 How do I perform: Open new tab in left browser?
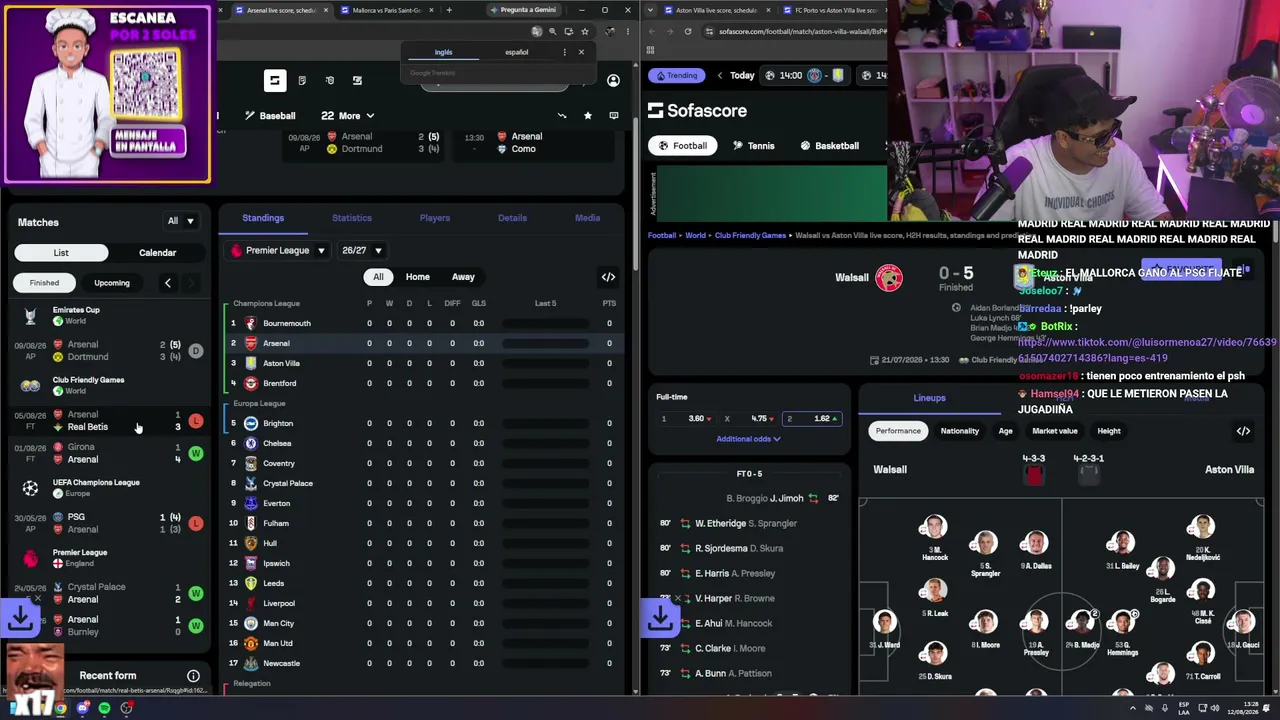449,10
